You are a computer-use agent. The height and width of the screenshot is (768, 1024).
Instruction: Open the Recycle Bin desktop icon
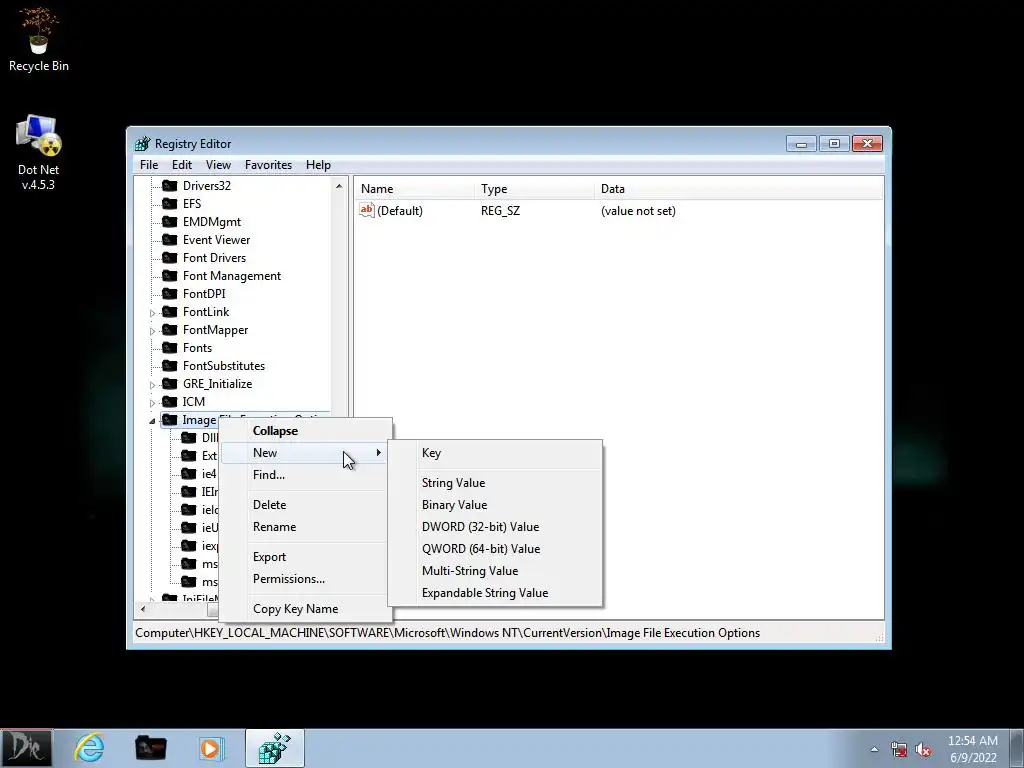click(x=39, y=39)
